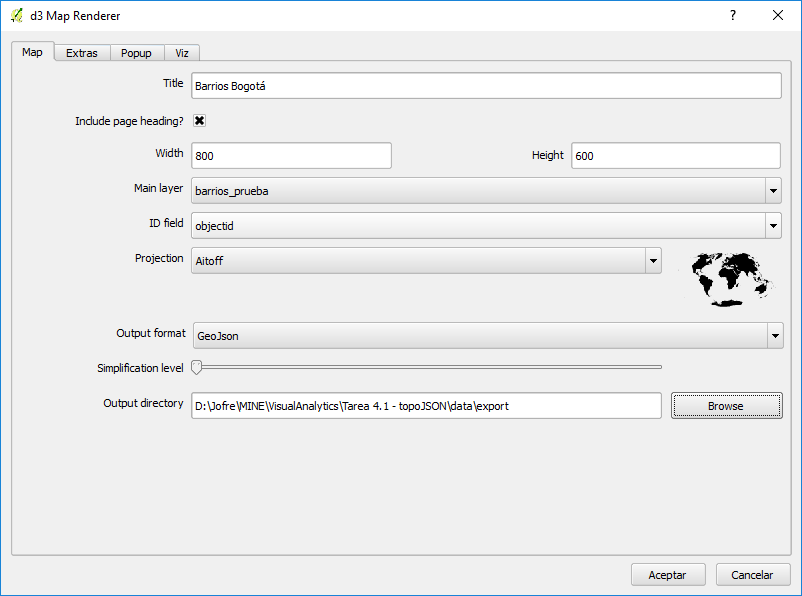
Task: Open the Popup tab
Action: tap(136, 53)
